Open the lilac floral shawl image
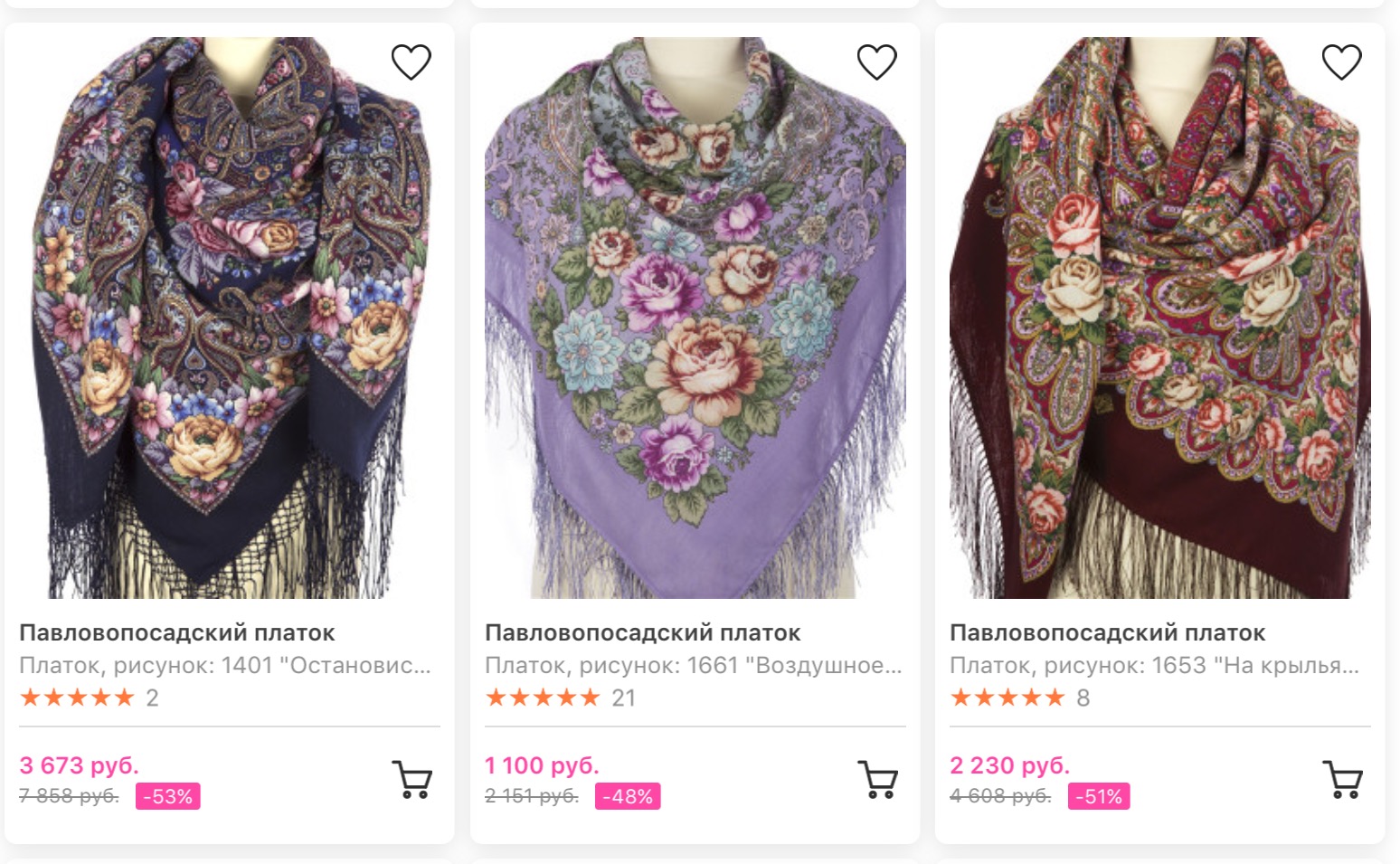 tap(695, 317)
